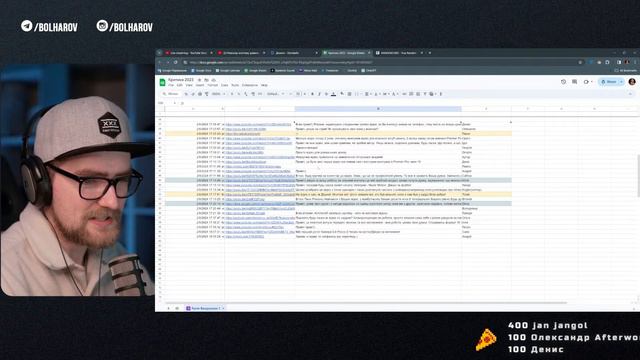Open the Edit menu
640x360 pixels.
(180, 85)
